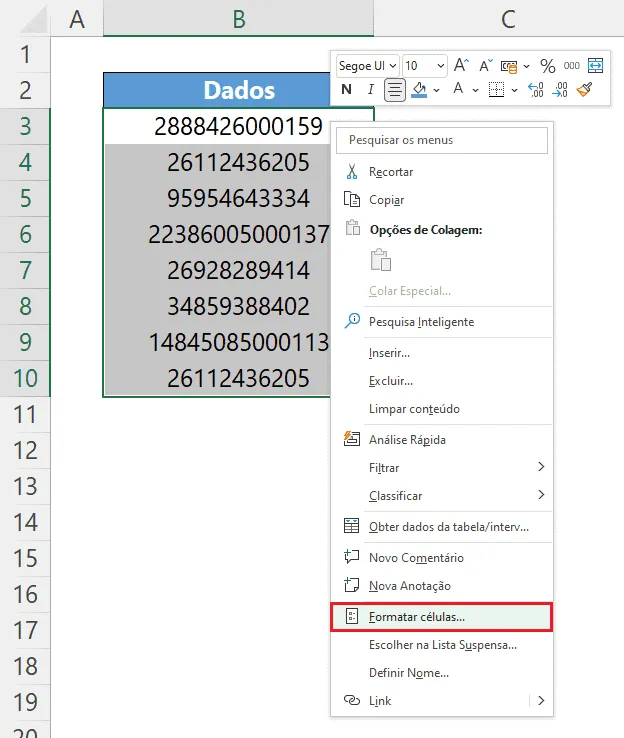Open Formatar células...
This screenshot has height=738, width=624.
click(x=441, y=617)
